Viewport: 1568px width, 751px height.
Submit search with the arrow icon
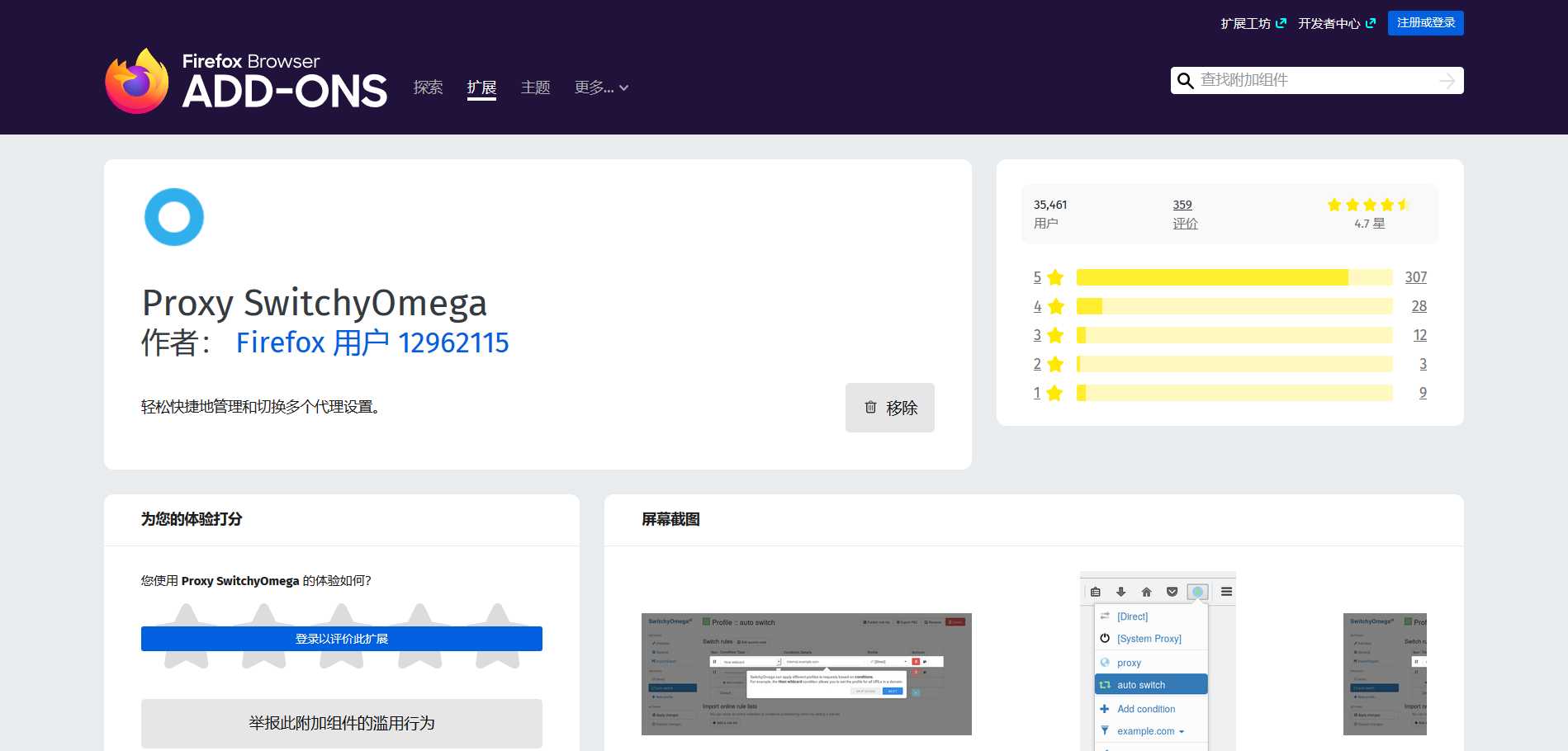[1447, 81]
